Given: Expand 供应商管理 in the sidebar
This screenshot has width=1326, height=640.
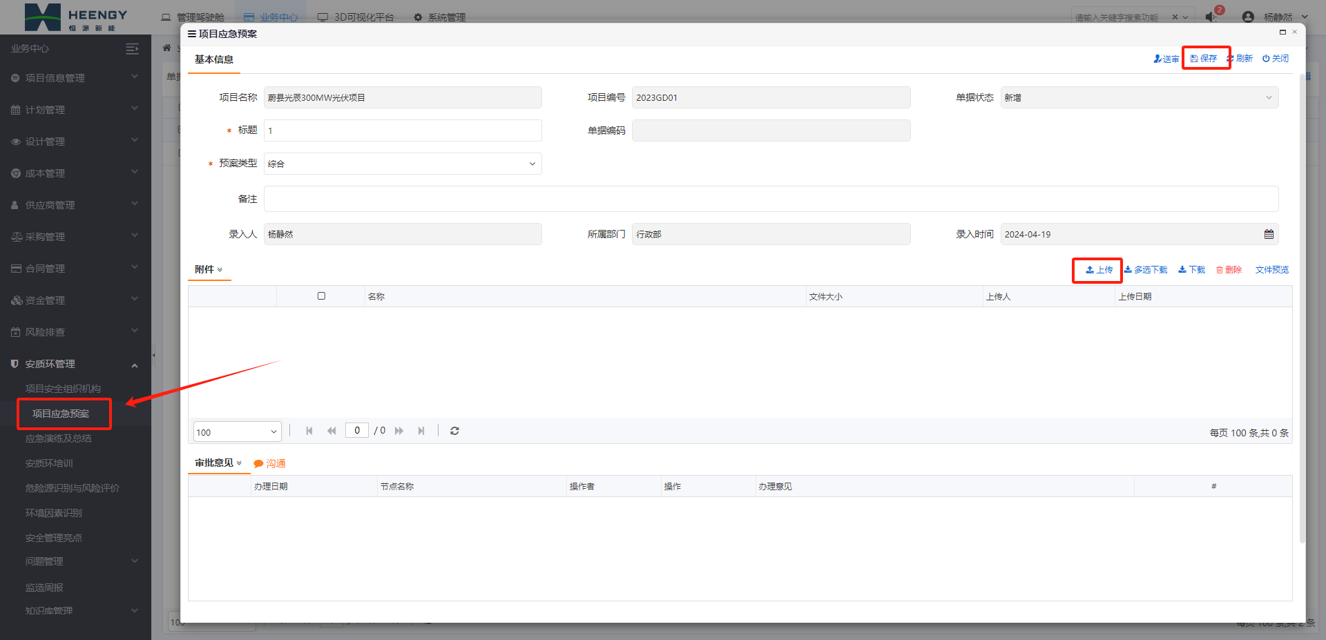Looking at the screenshot, I should pos(75,205).
